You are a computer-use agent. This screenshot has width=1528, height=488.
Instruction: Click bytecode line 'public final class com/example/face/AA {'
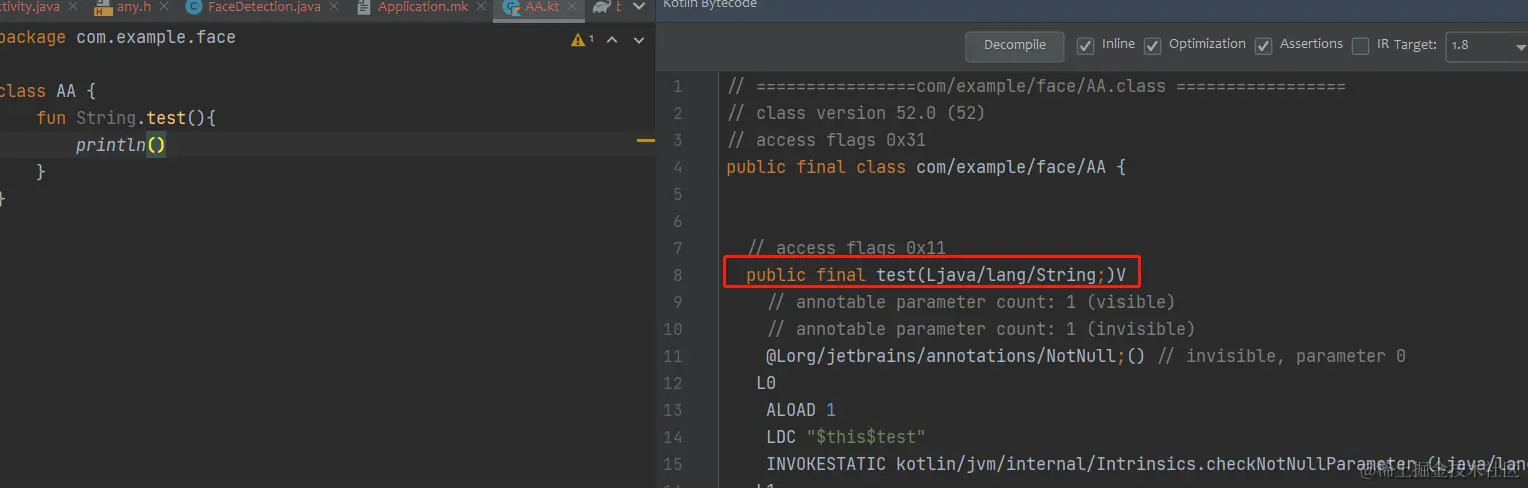pyautogui.click(x=926, y=167)
